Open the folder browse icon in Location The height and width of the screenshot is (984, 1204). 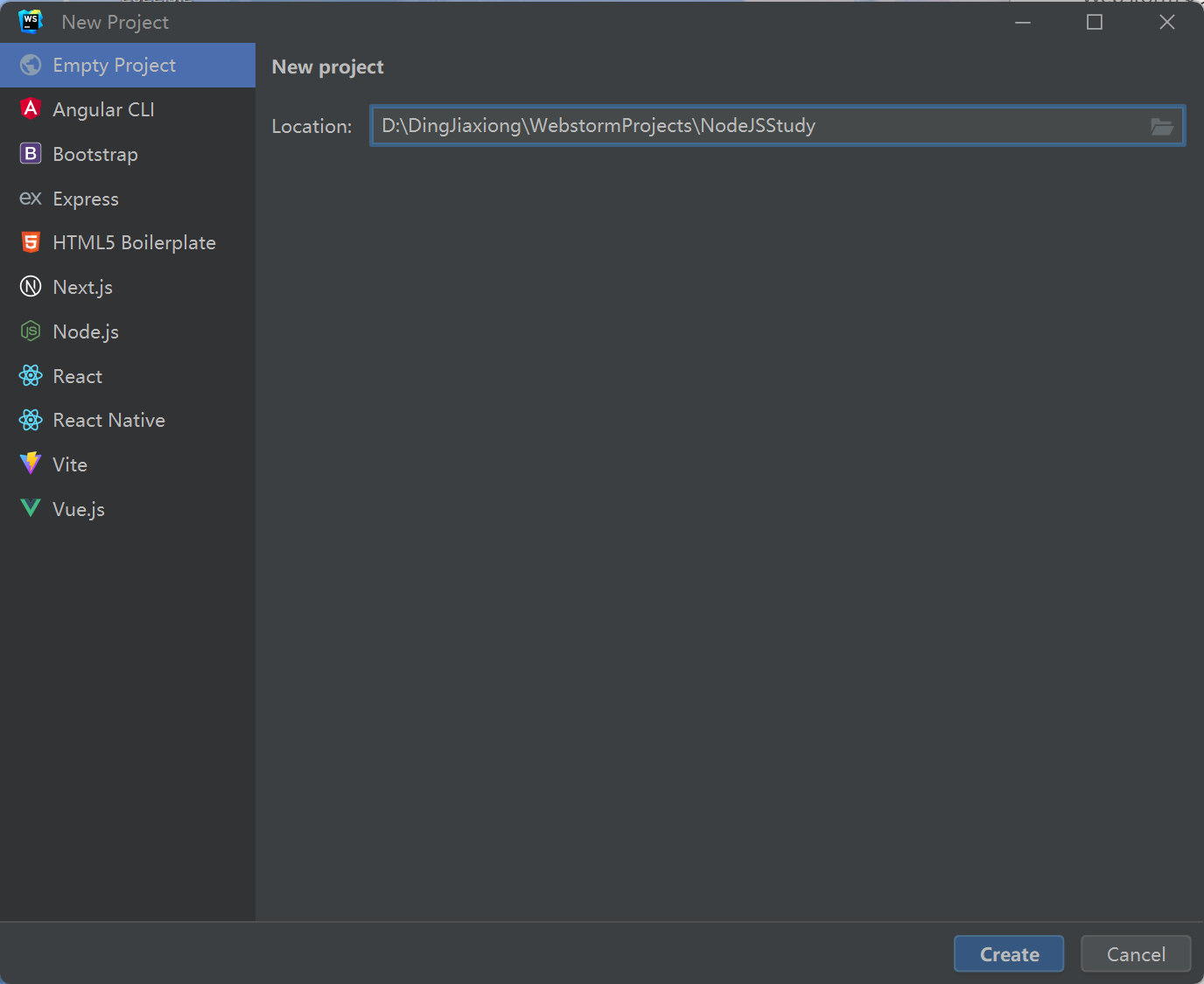(1162, 127)
